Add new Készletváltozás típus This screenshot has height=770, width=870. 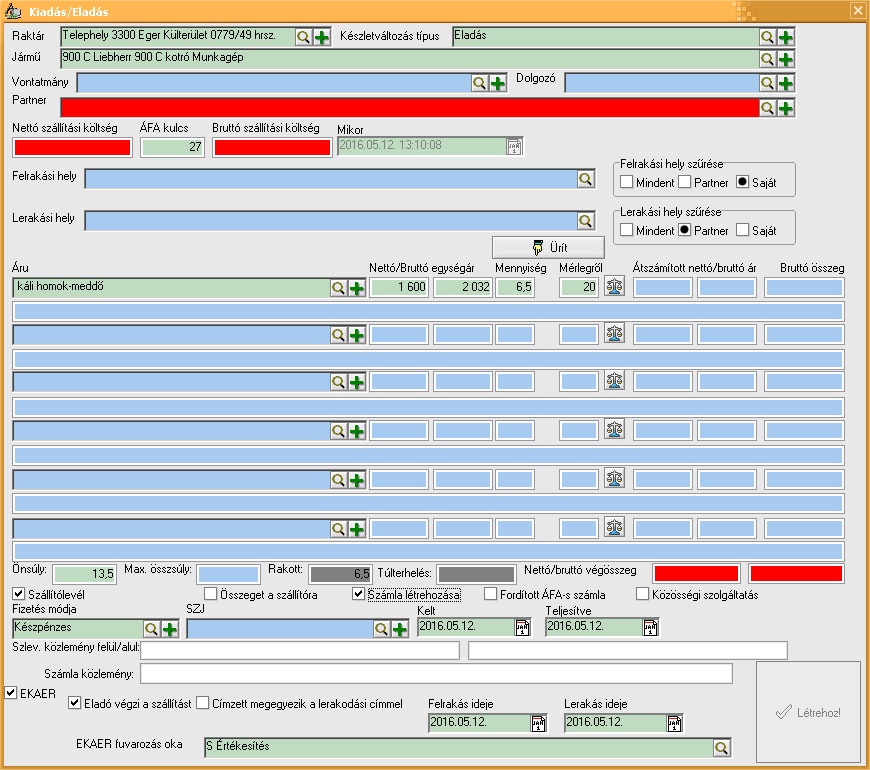click(786, 37)
